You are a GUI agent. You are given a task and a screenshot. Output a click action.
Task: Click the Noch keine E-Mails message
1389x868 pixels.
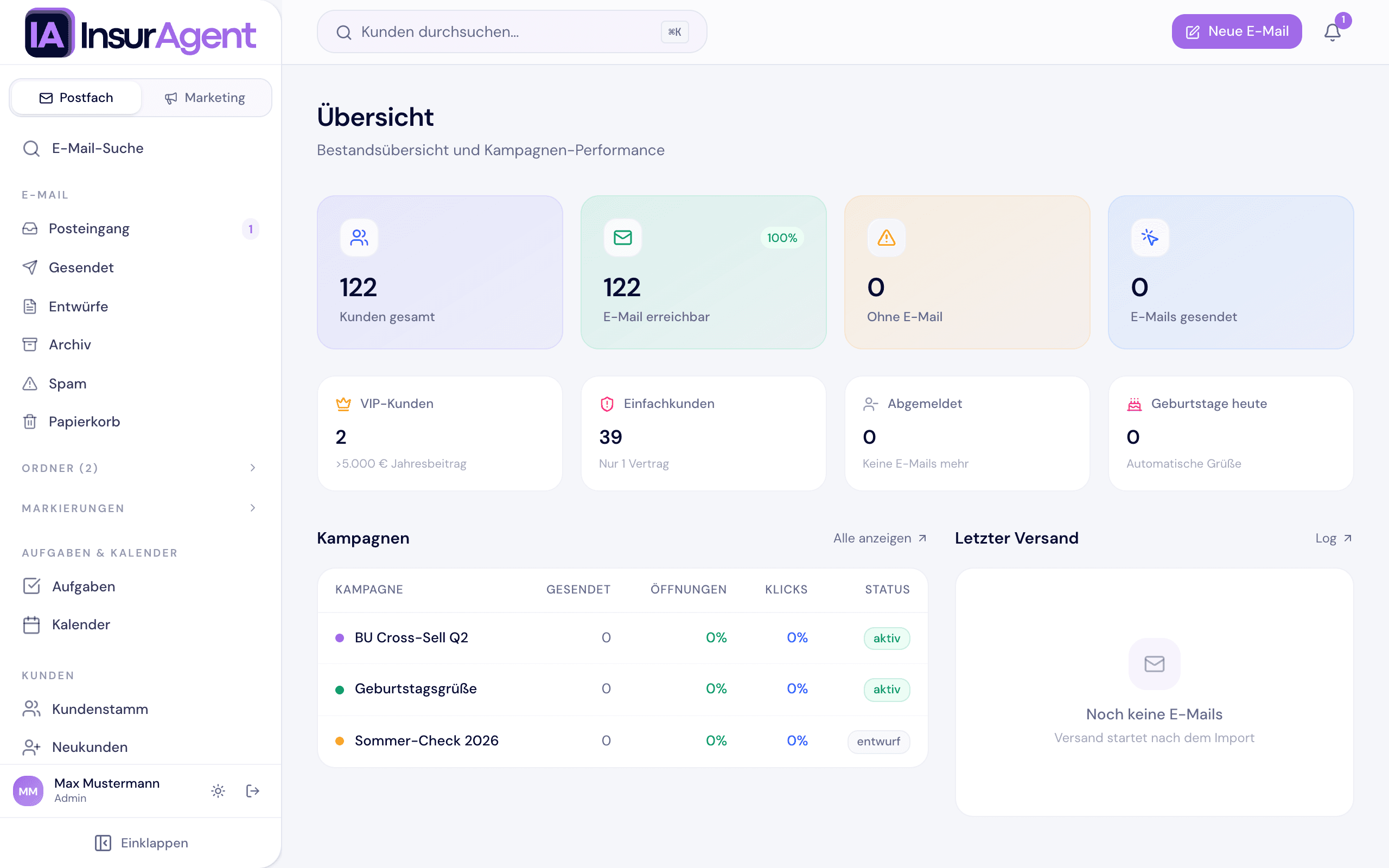tap(1154, 714)
